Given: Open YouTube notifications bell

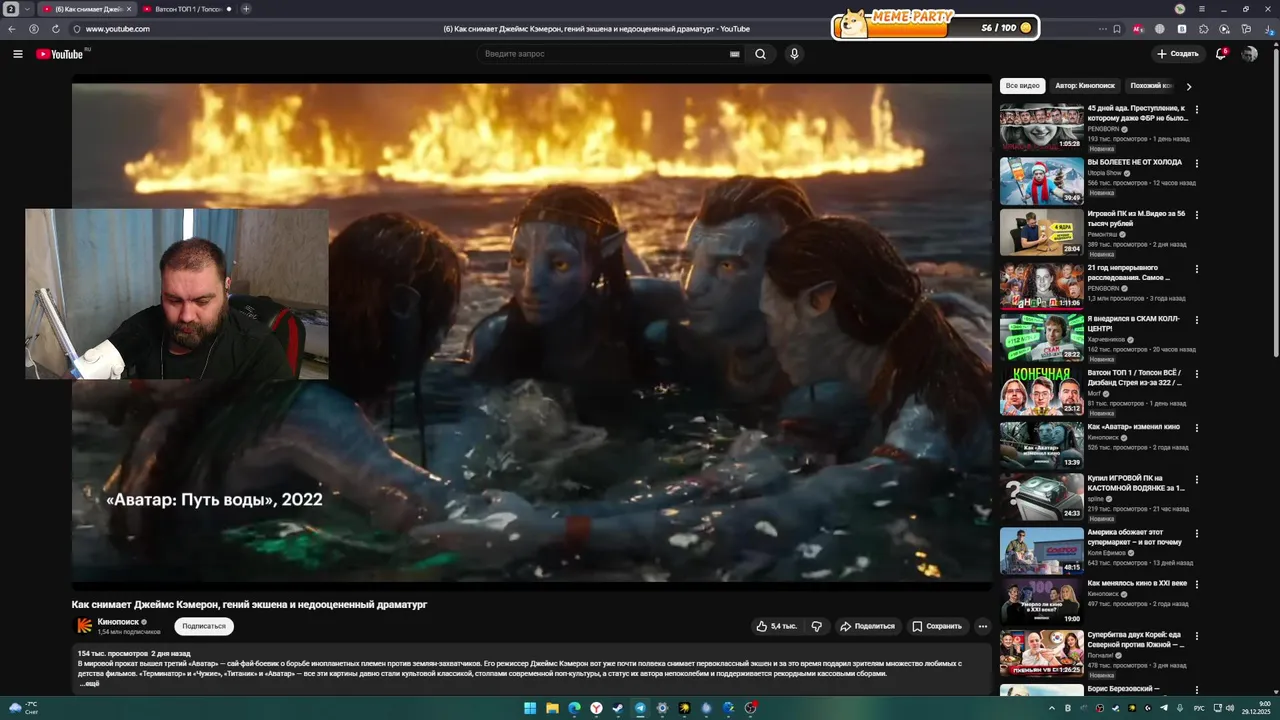Looking at the screenshot, I should (1221, 54).
